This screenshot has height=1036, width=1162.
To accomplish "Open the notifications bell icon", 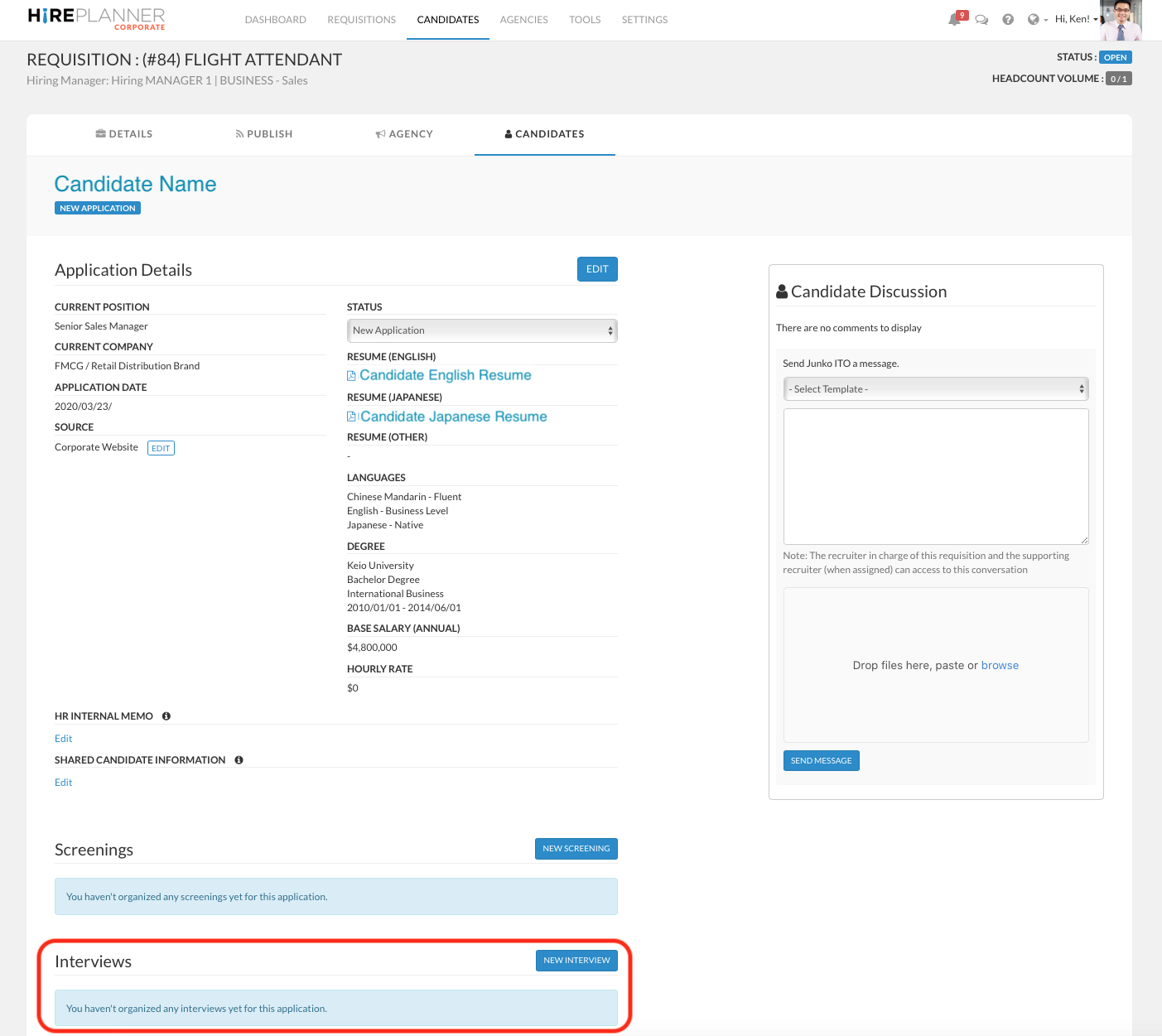I will pyautogui.click(x=955, y=20).
